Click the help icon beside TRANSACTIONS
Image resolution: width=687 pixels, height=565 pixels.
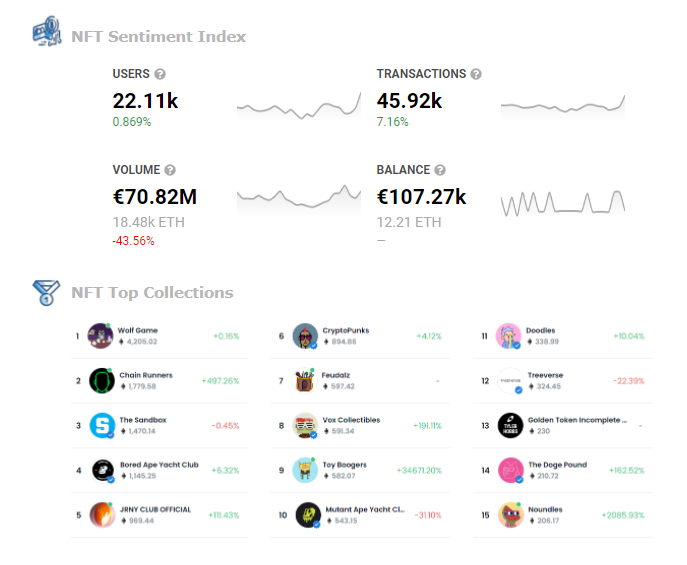(476, 74)
